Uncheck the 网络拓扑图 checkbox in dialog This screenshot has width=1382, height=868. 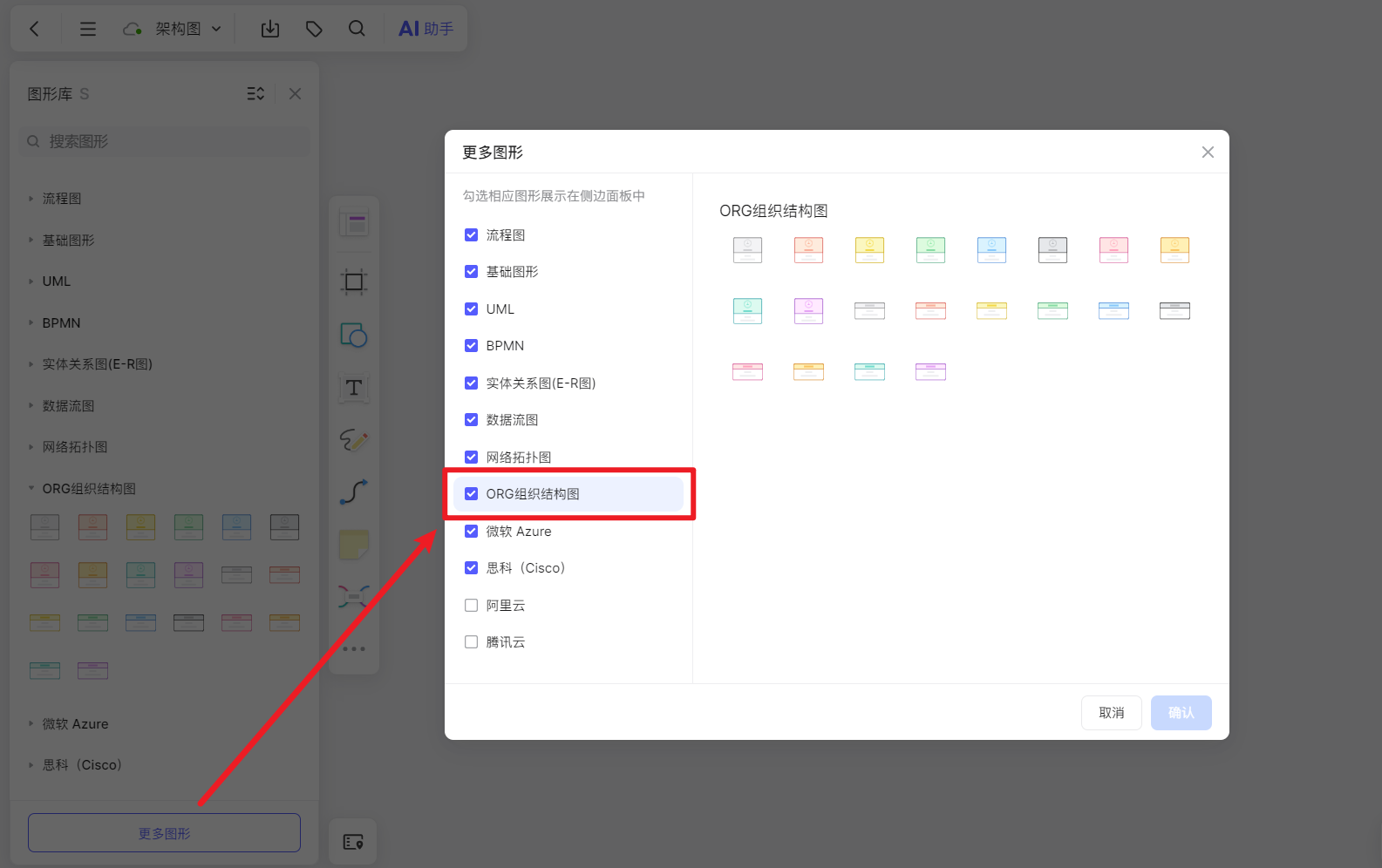coord(471,457)
